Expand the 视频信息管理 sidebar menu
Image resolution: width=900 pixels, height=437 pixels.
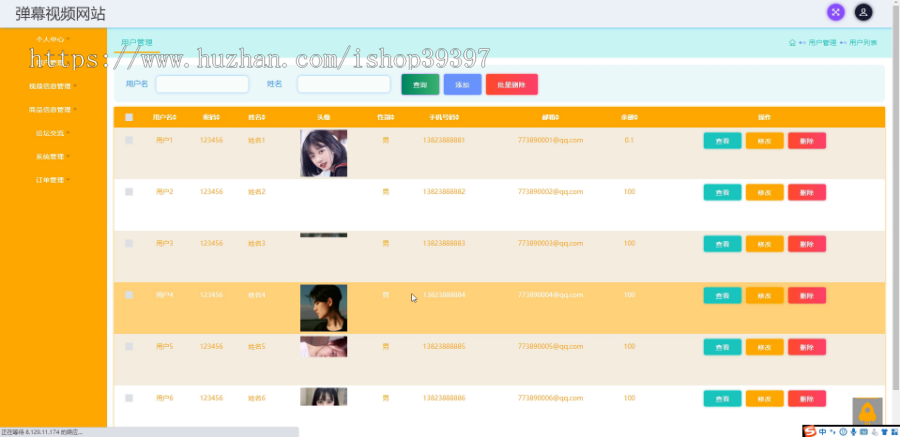pyautogui.click(x=53, y=86)
